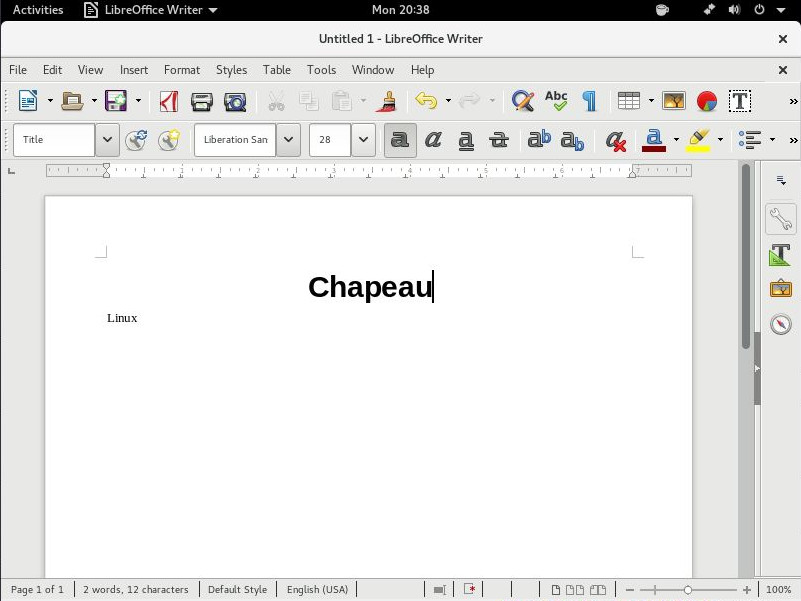
Task: Open the Format menu
Action: (x=182, y=70)
